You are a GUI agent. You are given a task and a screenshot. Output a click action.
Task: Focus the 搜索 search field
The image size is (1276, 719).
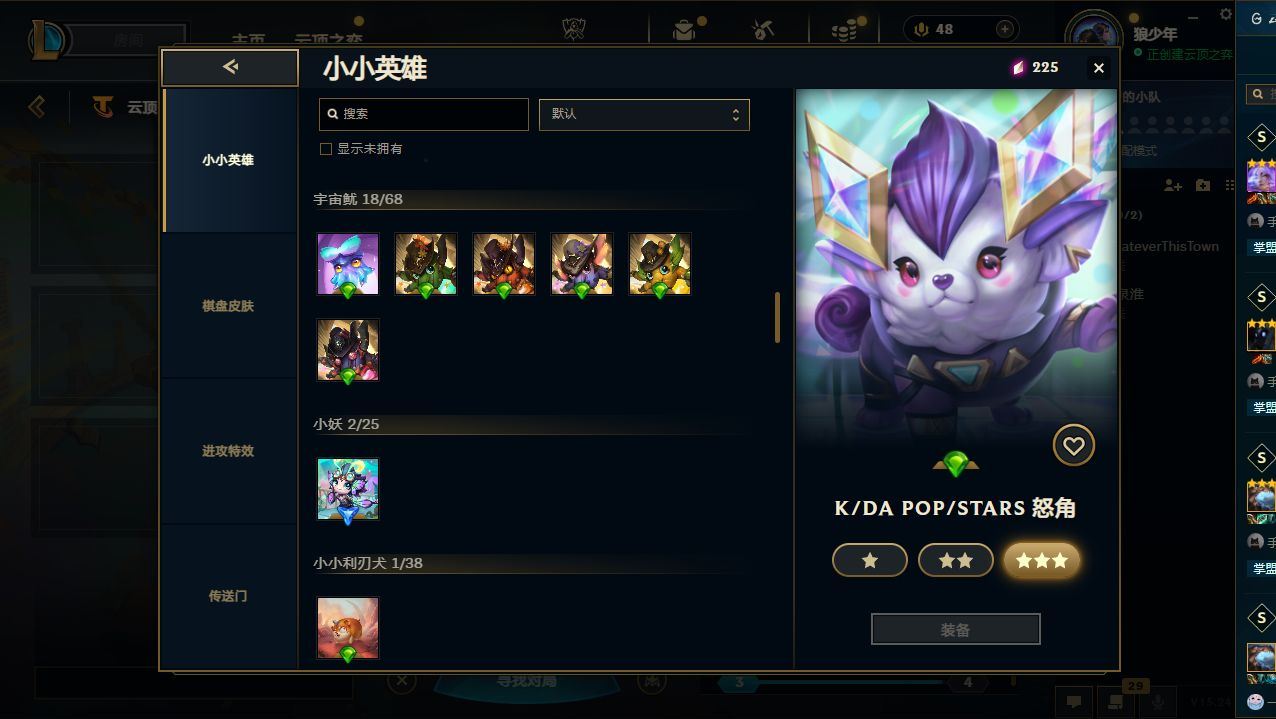click(x=424, y=114)
